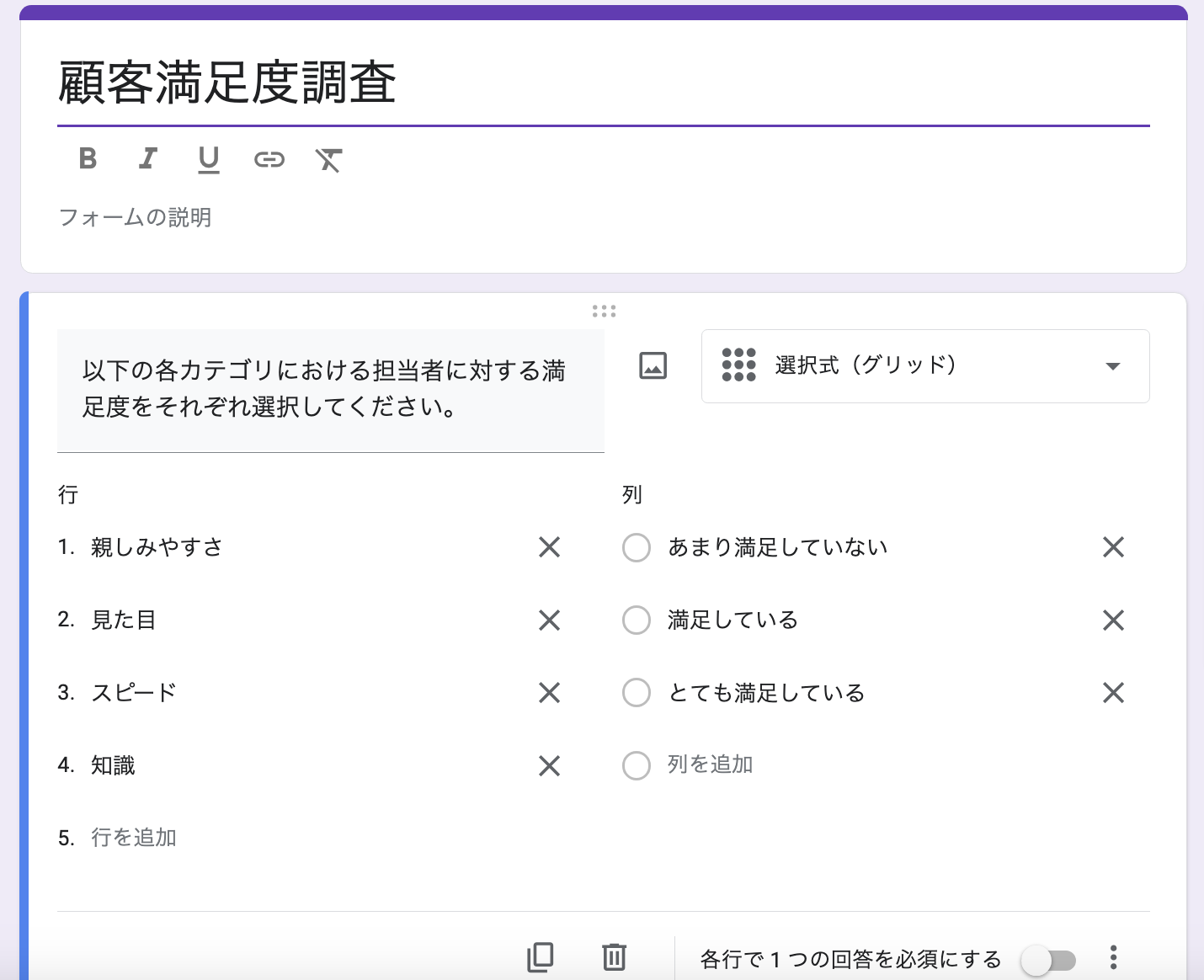The height and width of the screenshot is (980, 1204).
Task: Open the 選択式（グリッド）question type dropdown
Action: click(x=924, y=366)
